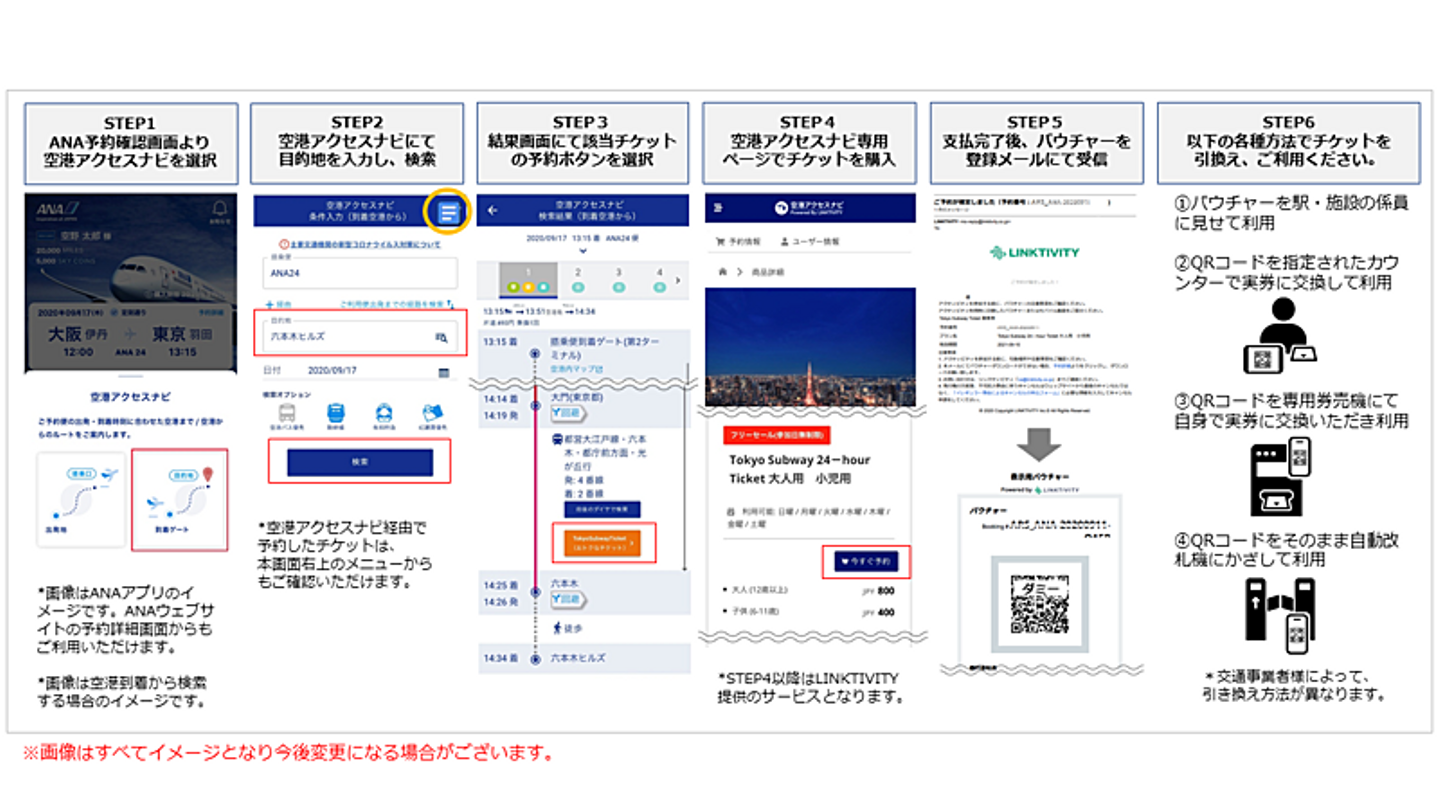Select the rightmost blue search option icon
The width and height of the screenshot is (1440, 810).
[x=432, y=412]
